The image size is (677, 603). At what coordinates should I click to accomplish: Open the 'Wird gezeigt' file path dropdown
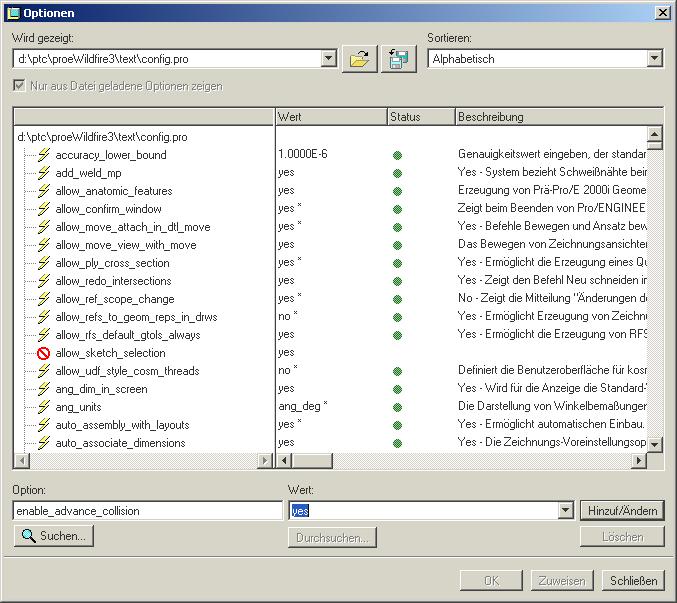coord(329,58)
